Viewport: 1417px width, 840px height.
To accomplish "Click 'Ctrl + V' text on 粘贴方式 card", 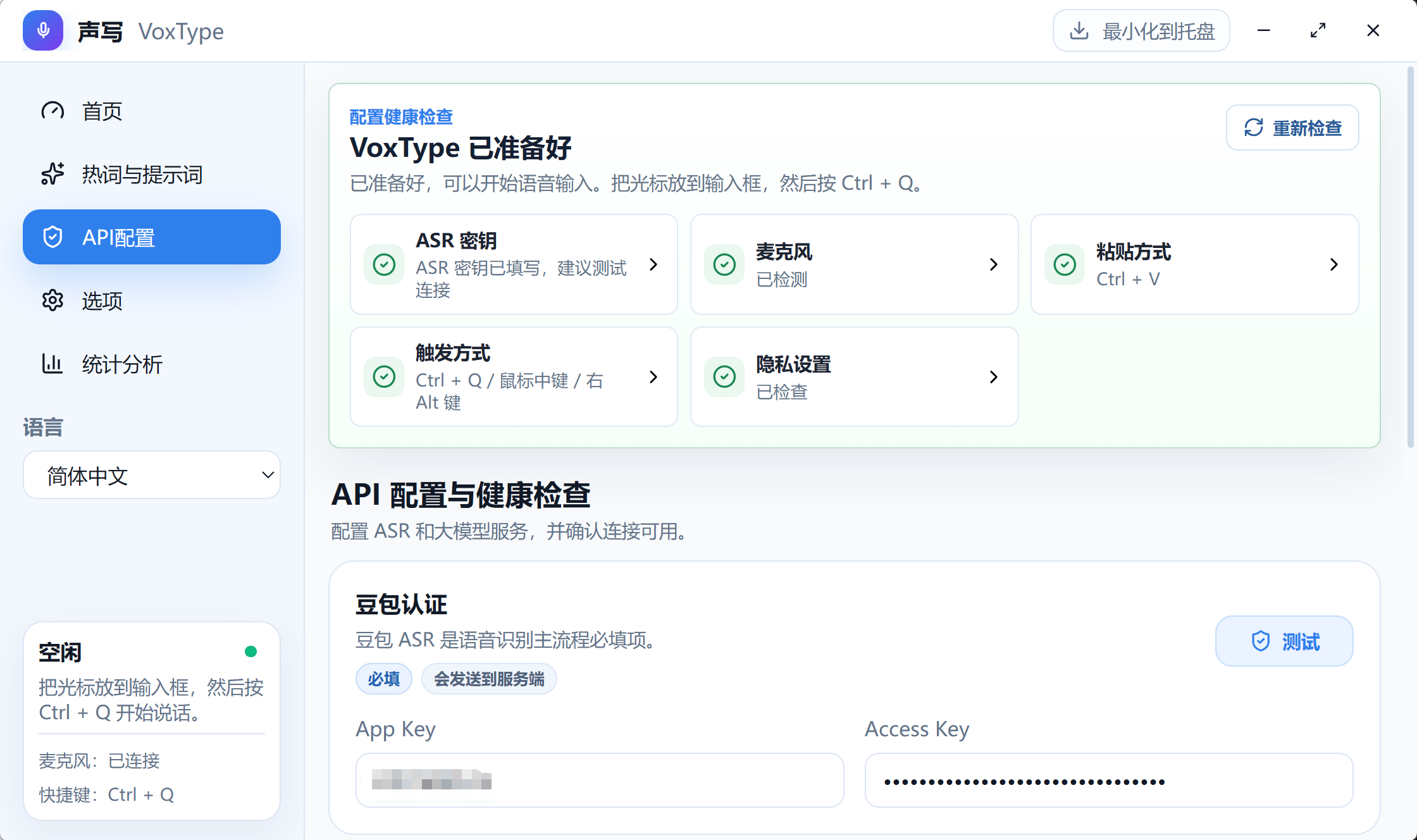I will click(x=1128, y=279).
